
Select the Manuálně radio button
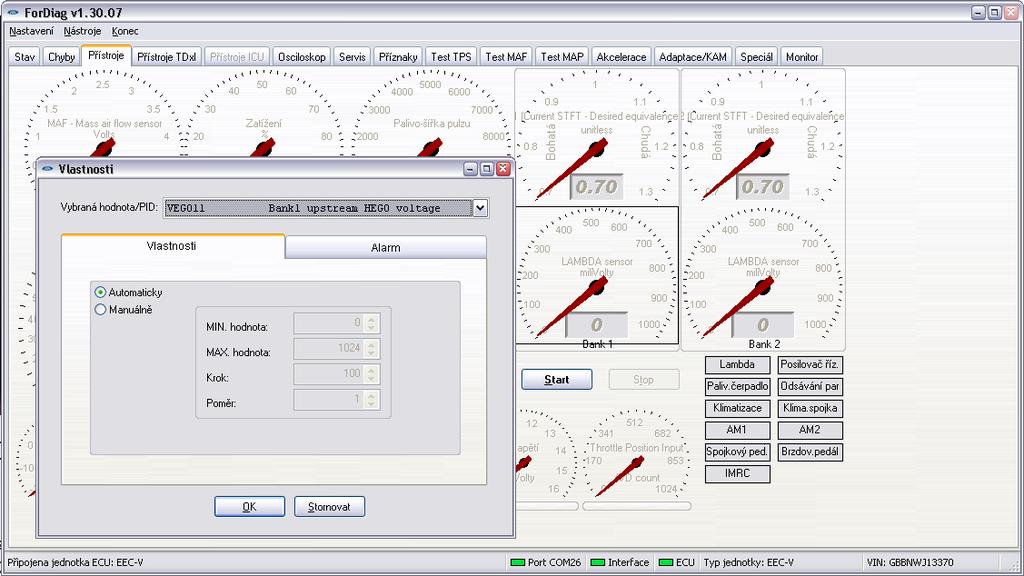click(x=100, y=310)
